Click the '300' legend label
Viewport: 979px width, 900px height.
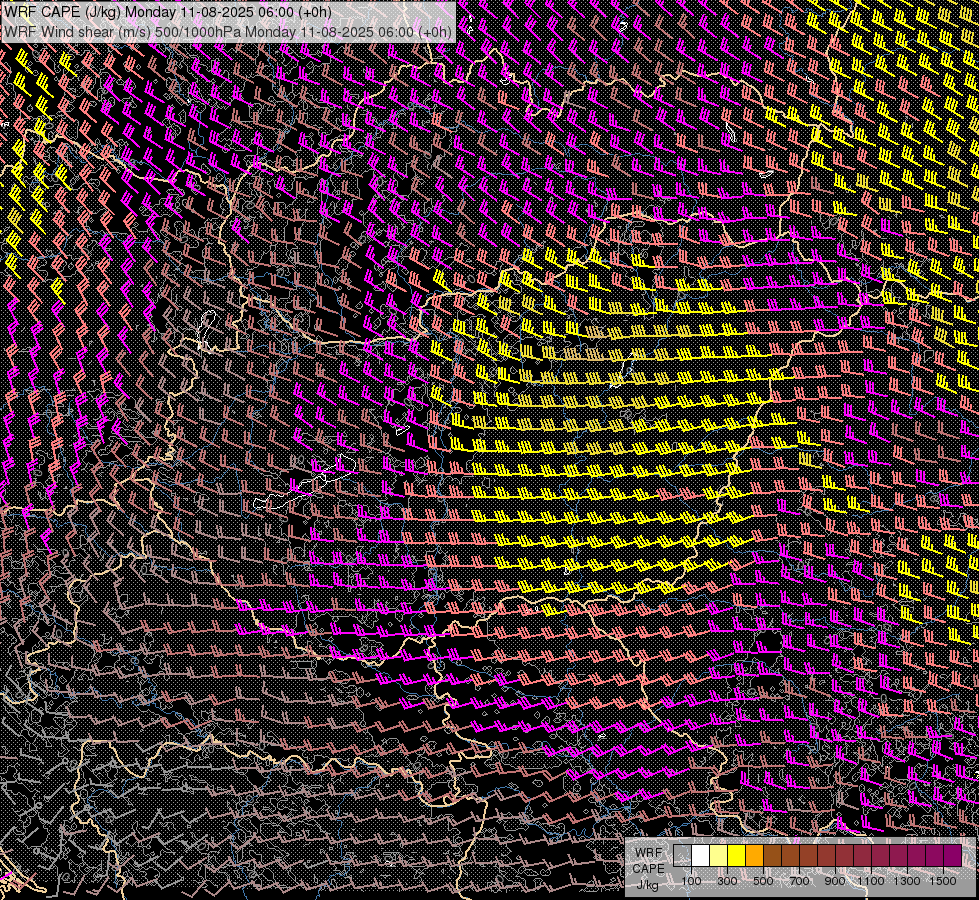727,881
